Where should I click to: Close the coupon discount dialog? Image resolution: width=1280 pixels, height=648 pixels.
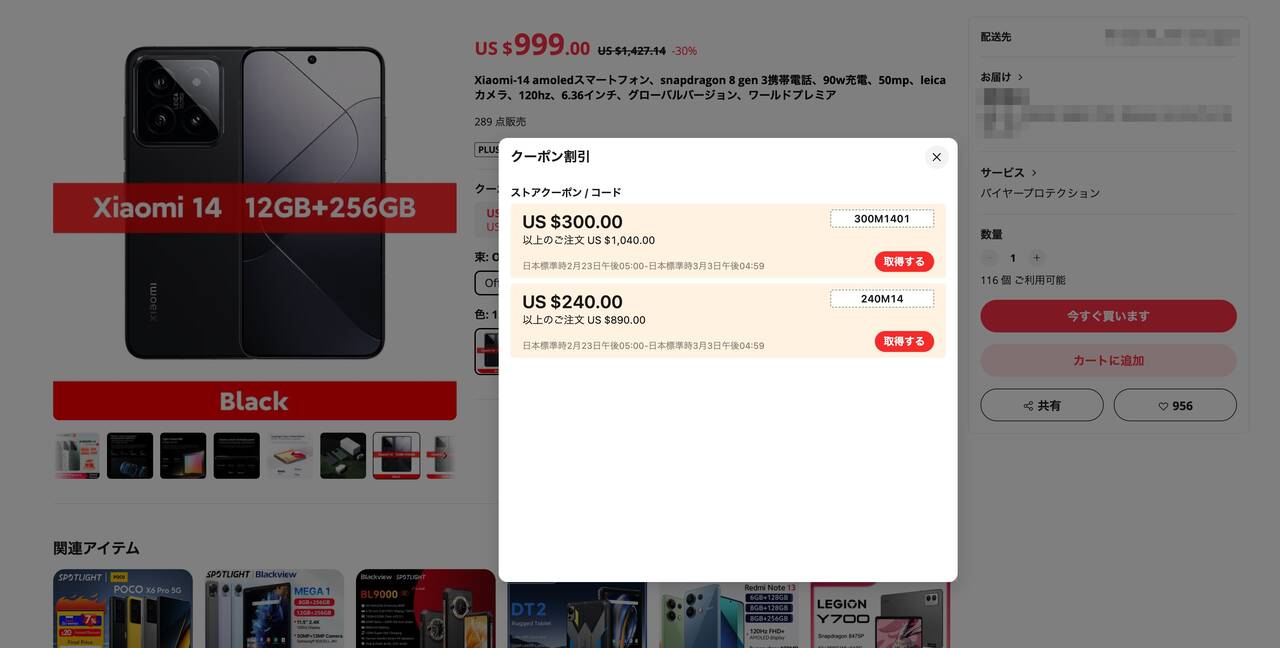tap(936, 157)
